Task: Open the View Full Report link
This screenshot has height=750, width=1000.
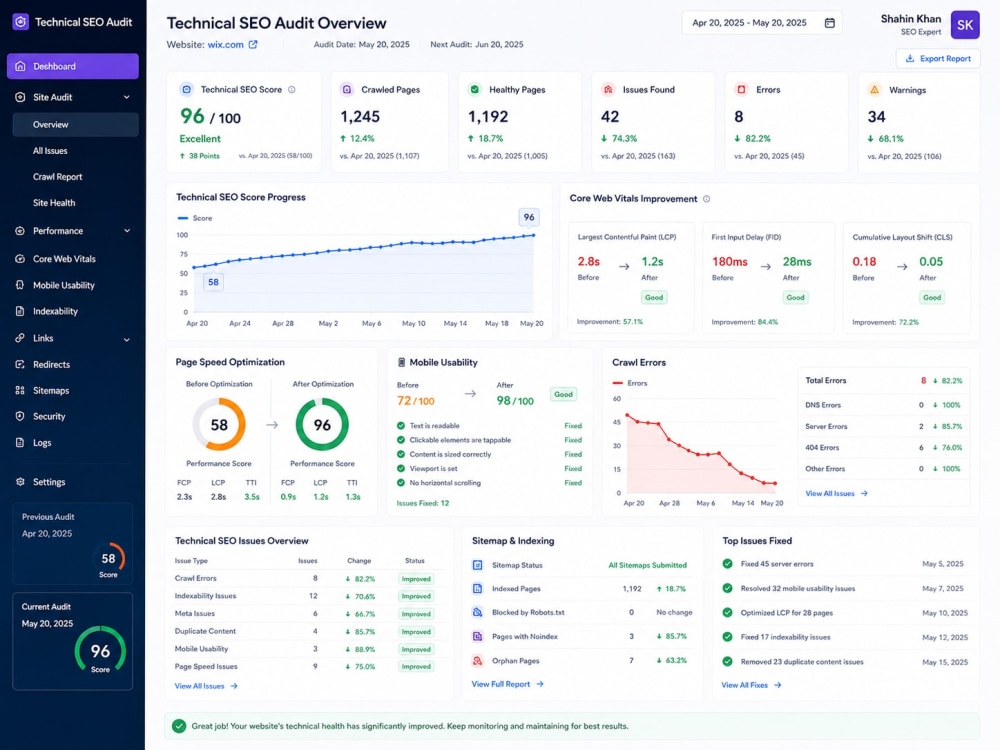Action: coord(508,684)
